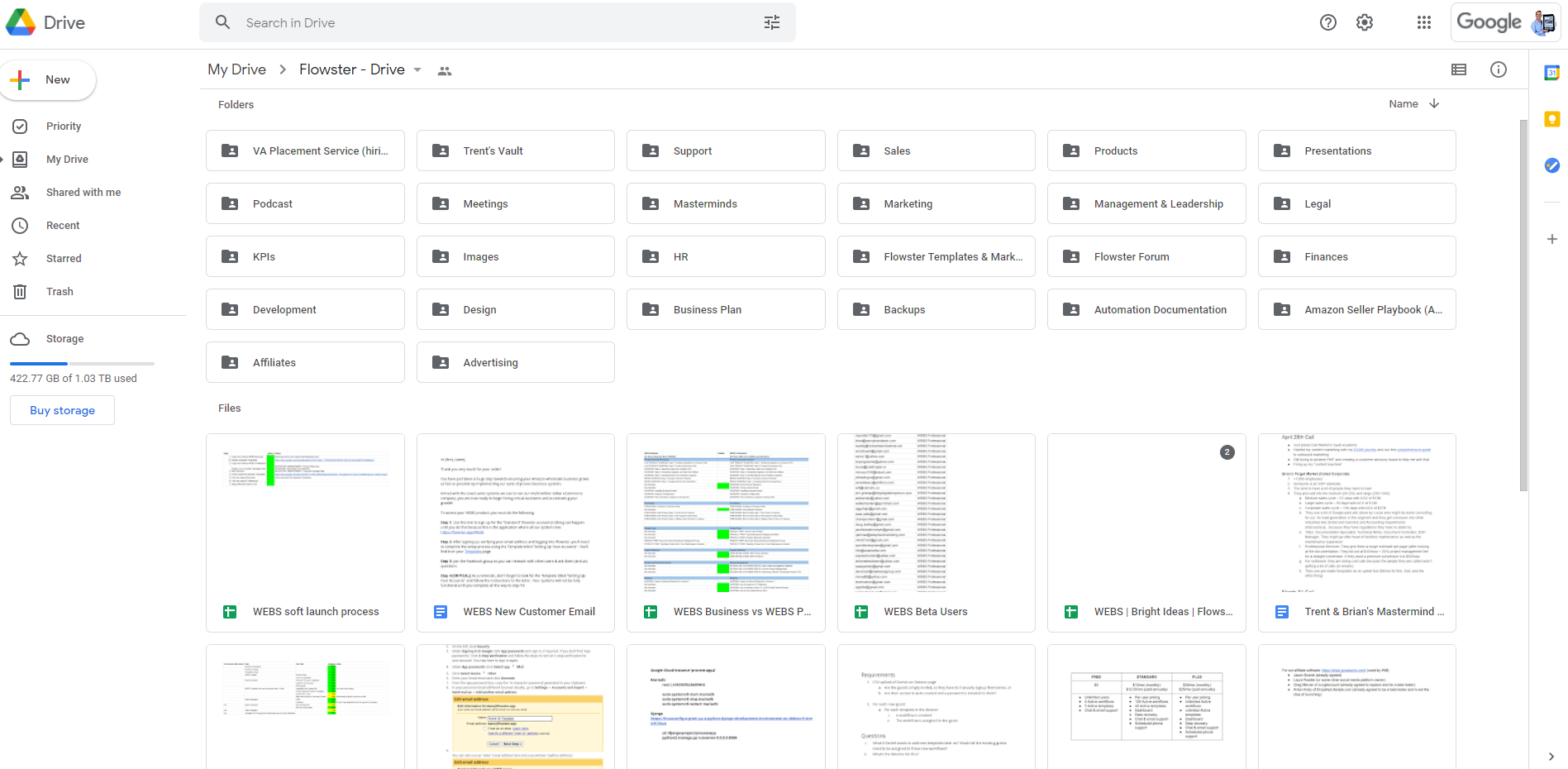
Task: Select WEBS New Customer Email document
Action: tap(516, 533)
